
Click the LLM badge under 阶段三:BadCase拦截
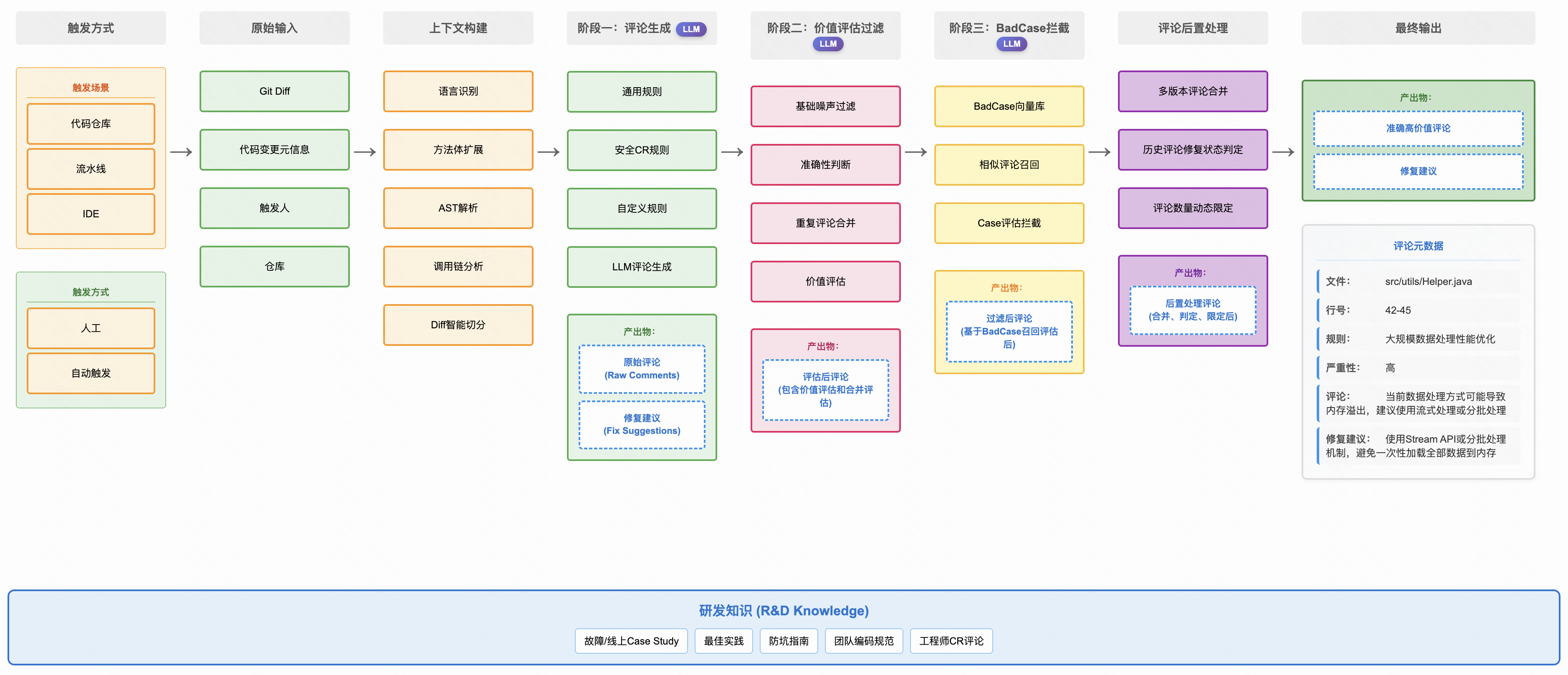coord(1011,44)
